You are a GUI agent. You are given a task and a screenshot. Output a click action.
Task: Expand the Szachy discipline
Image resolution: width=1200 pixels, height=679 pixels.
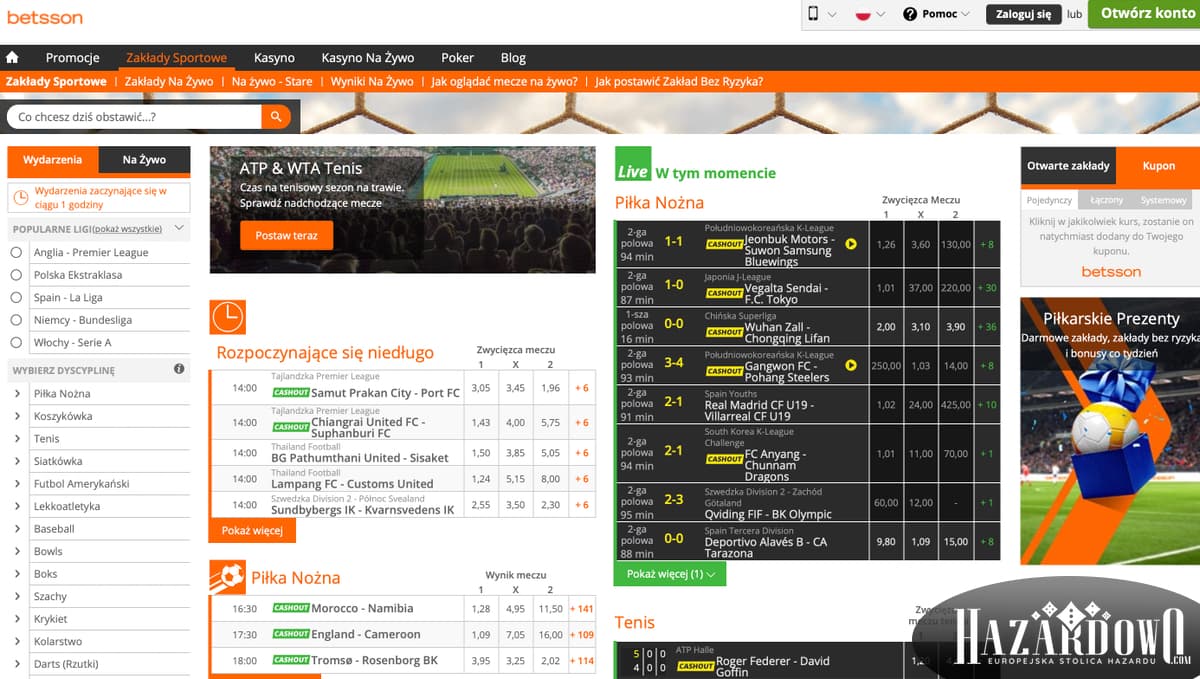click(18, 596)
